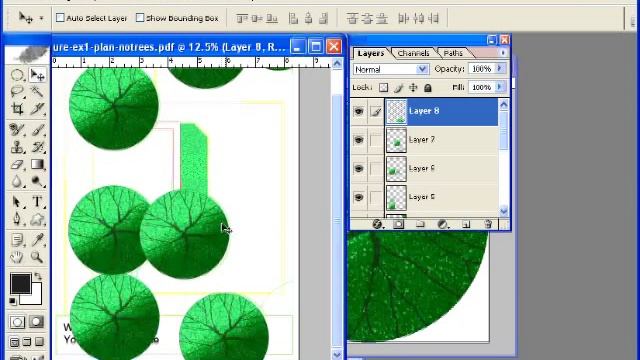The width and height of the screenshot is (640, 360).
Task: Open the Layers palette menu arrow
Action: [503, 53]
